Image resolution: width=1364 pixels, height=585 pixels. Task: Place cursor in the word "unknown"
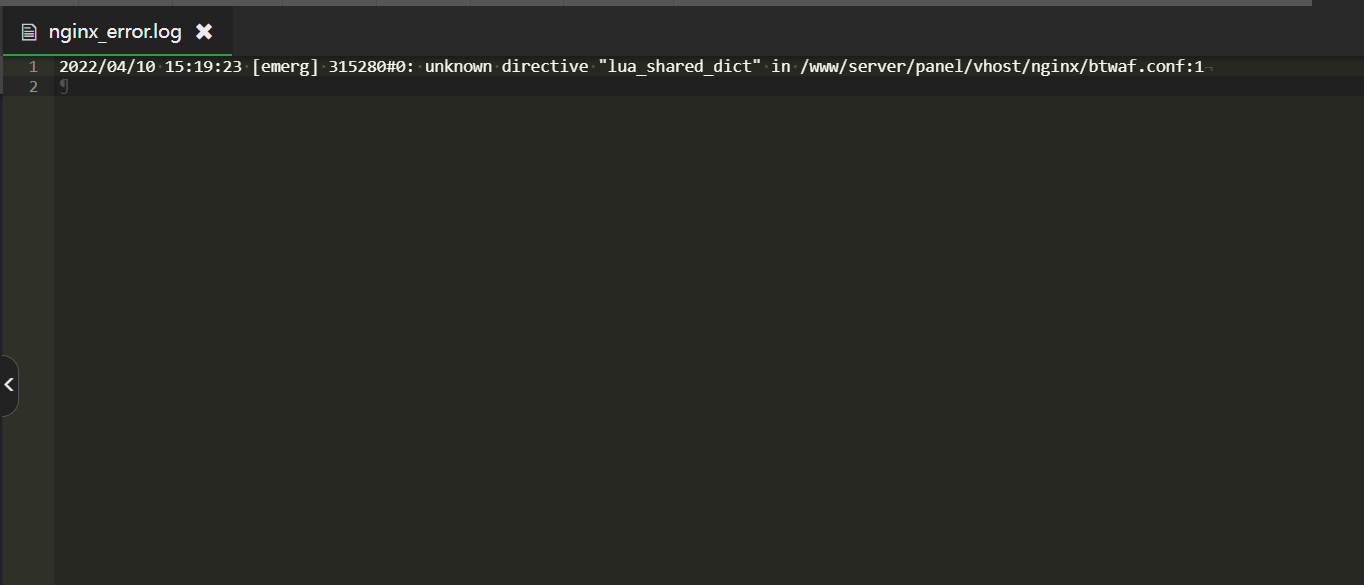pos(458,67)
